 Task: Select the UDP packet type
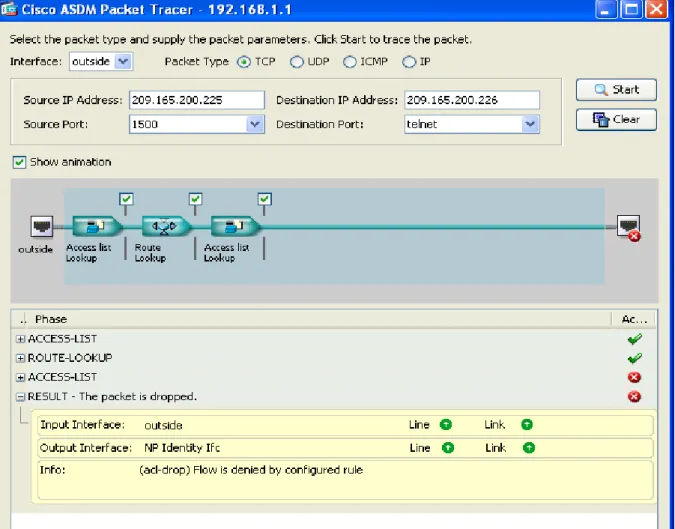(296, 62)
